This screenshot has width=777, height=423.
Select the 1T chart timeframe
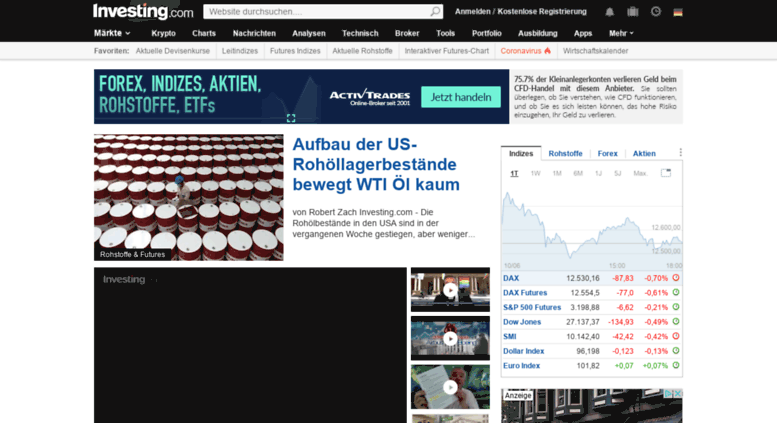pyautogui.click(x=514, y=173)
